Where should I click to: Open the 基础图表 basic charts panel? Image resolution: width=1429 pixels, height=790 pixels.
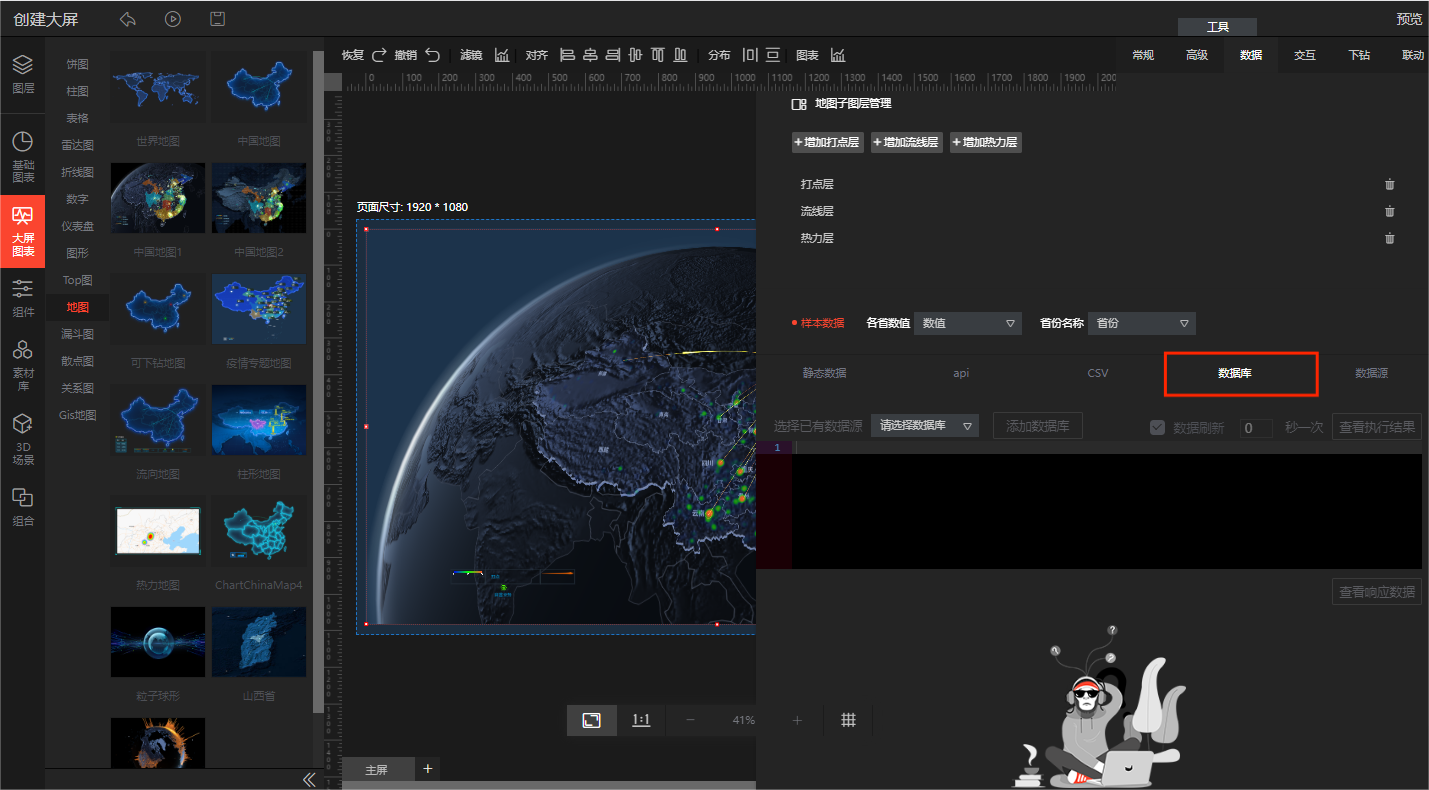(22, 157)
